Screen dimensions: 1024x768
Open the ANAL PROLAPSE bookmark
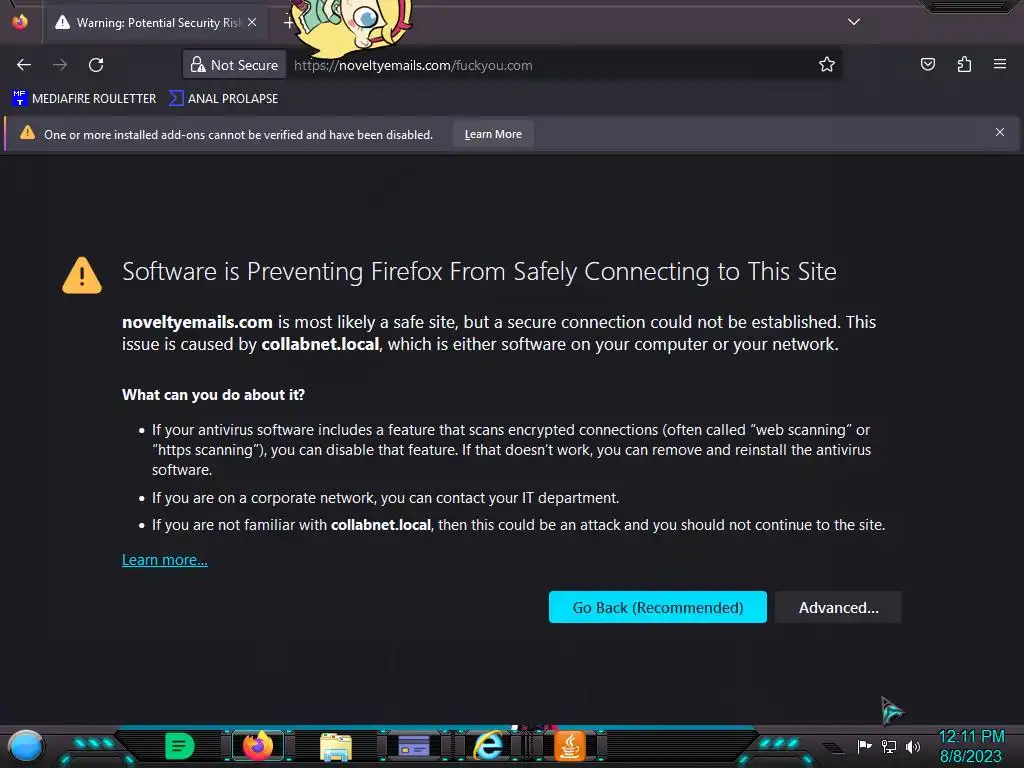pyautogui.click(x=224, y=99)
